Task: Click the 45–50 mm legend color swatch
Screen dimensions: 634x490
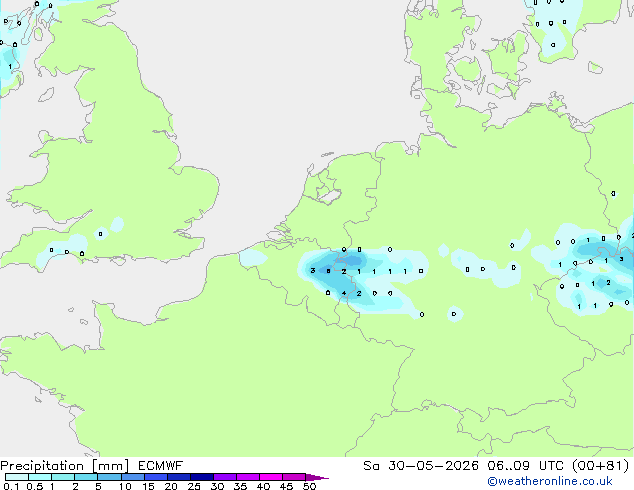Action: 294,477
